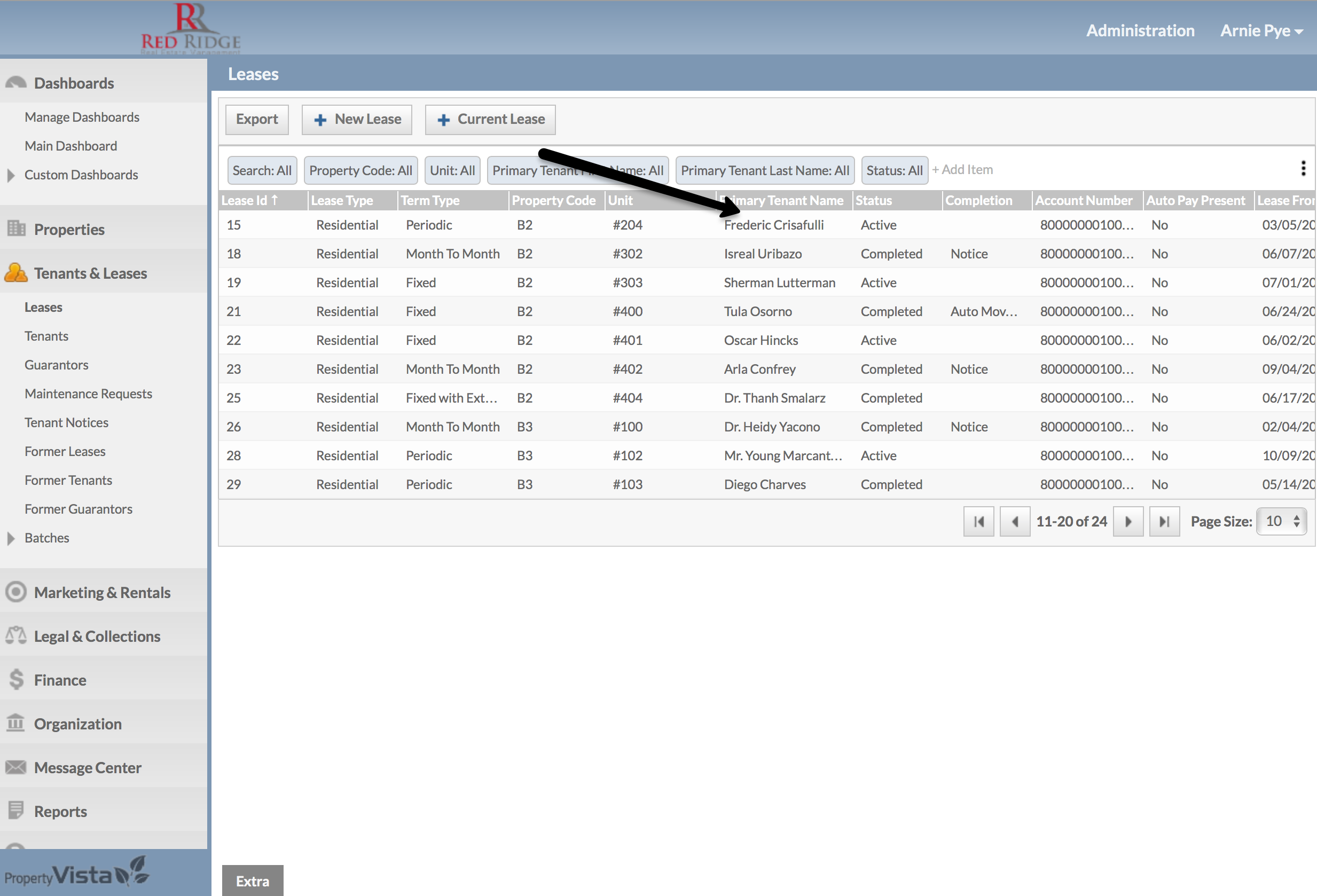Click the Finance dollar icon

pos(16,679)
